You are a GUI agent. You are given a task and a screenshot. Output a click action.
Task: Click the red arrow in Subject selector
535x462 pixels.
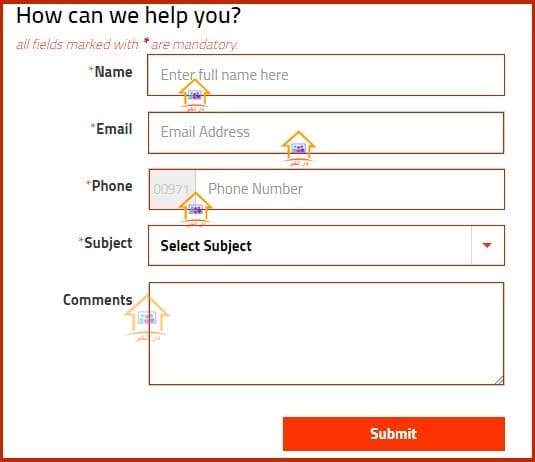pos(487,245)
